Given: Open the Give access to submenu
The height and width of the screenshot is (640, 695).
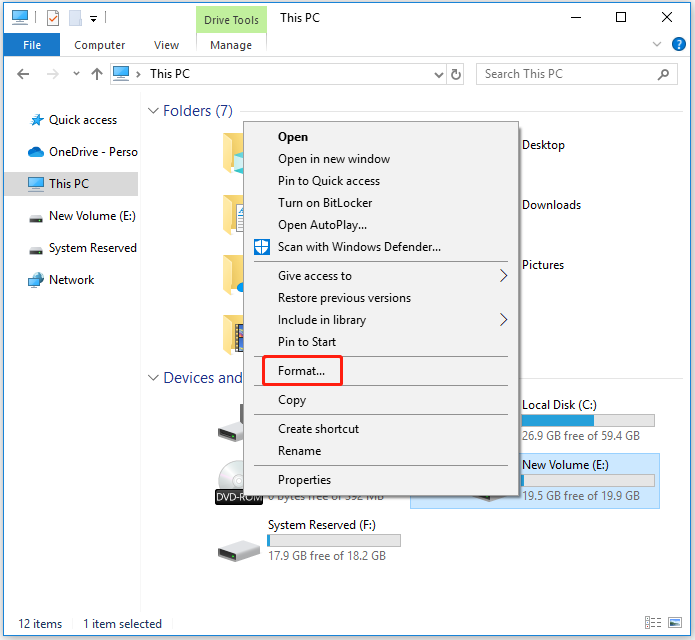Looking at the screenshot, I should [381, 276].
